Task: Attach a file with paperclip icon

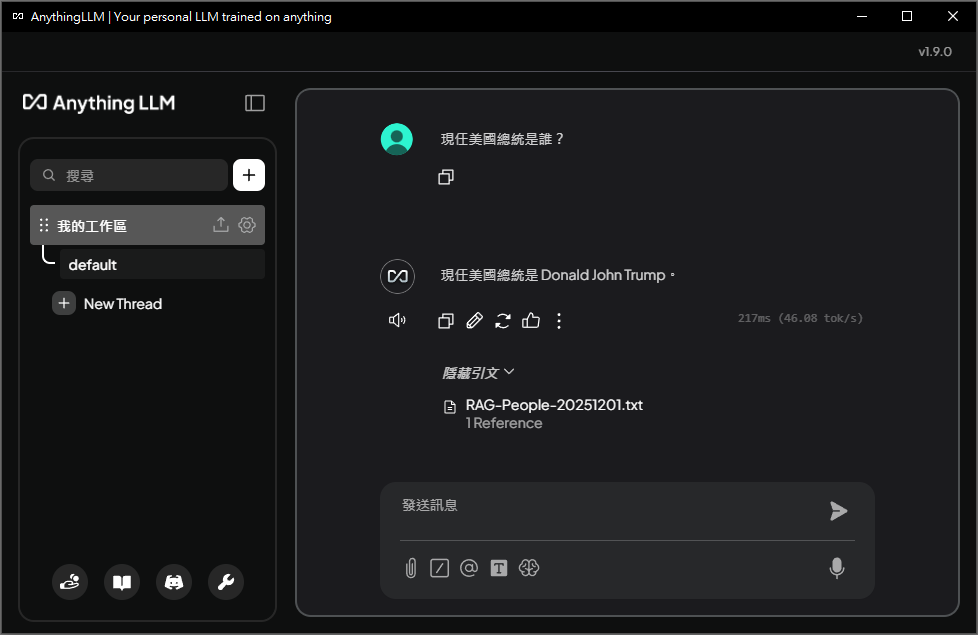Action: point(410,568)
